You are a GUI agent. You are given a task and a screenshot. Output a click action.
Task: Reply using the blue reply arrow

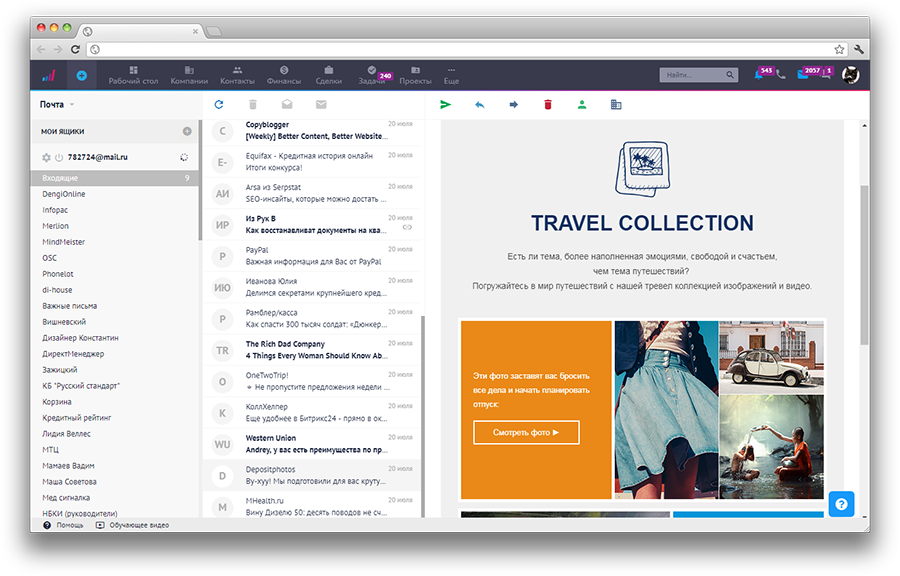point(479,104)
